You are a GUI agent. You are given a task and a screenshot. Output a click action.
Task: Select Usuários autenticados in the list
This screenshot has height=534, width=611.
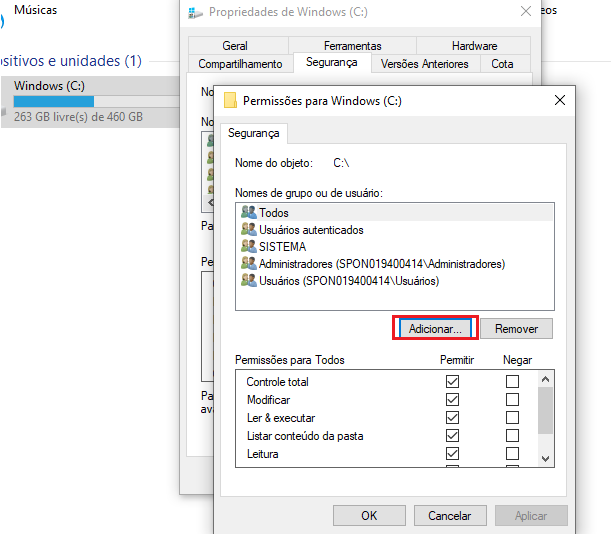[x=395, y=230]
